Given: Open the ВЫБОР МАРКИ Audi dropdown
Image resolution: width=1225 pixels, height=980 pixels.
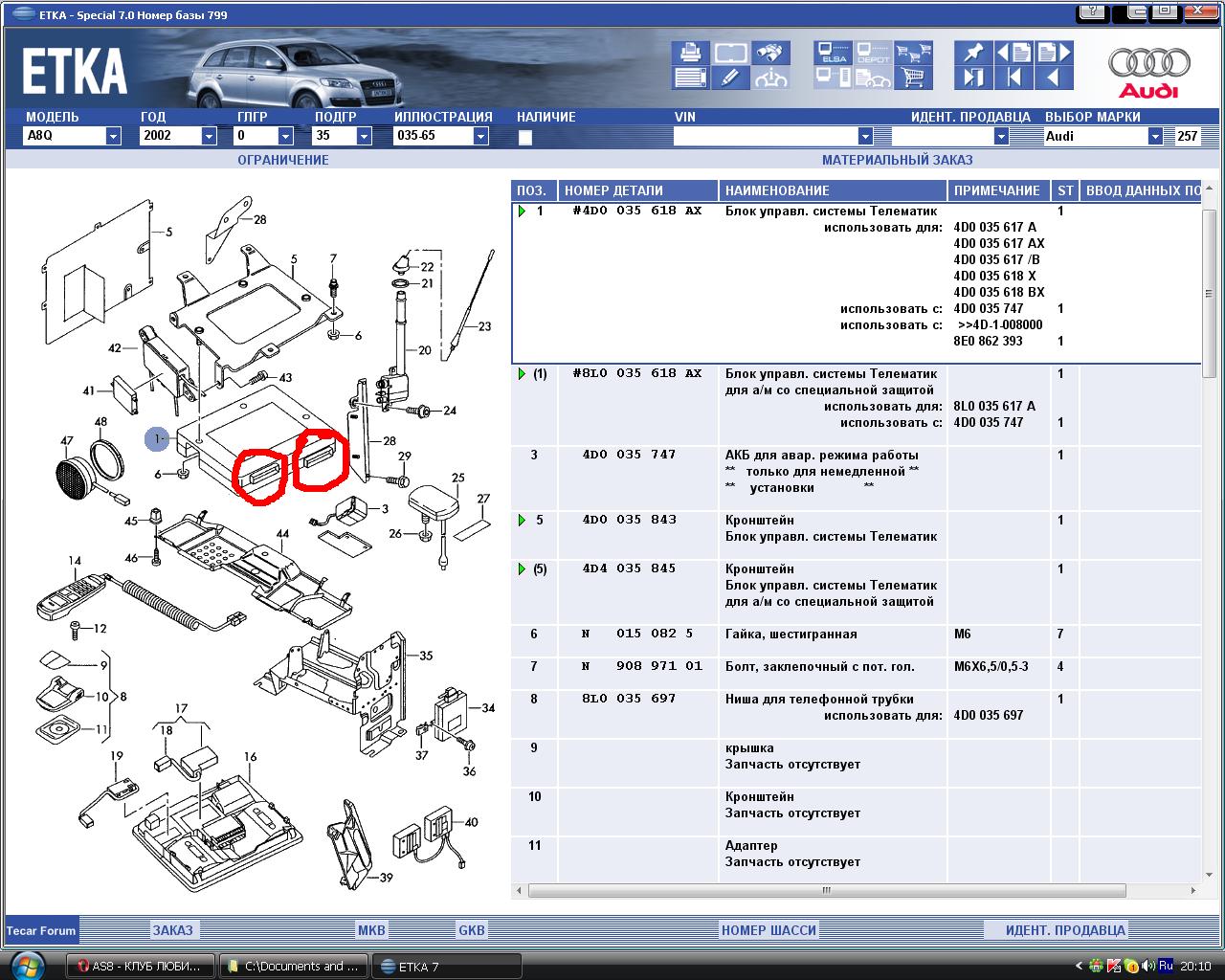Looking at the screenshot, I should (1155, 136).
